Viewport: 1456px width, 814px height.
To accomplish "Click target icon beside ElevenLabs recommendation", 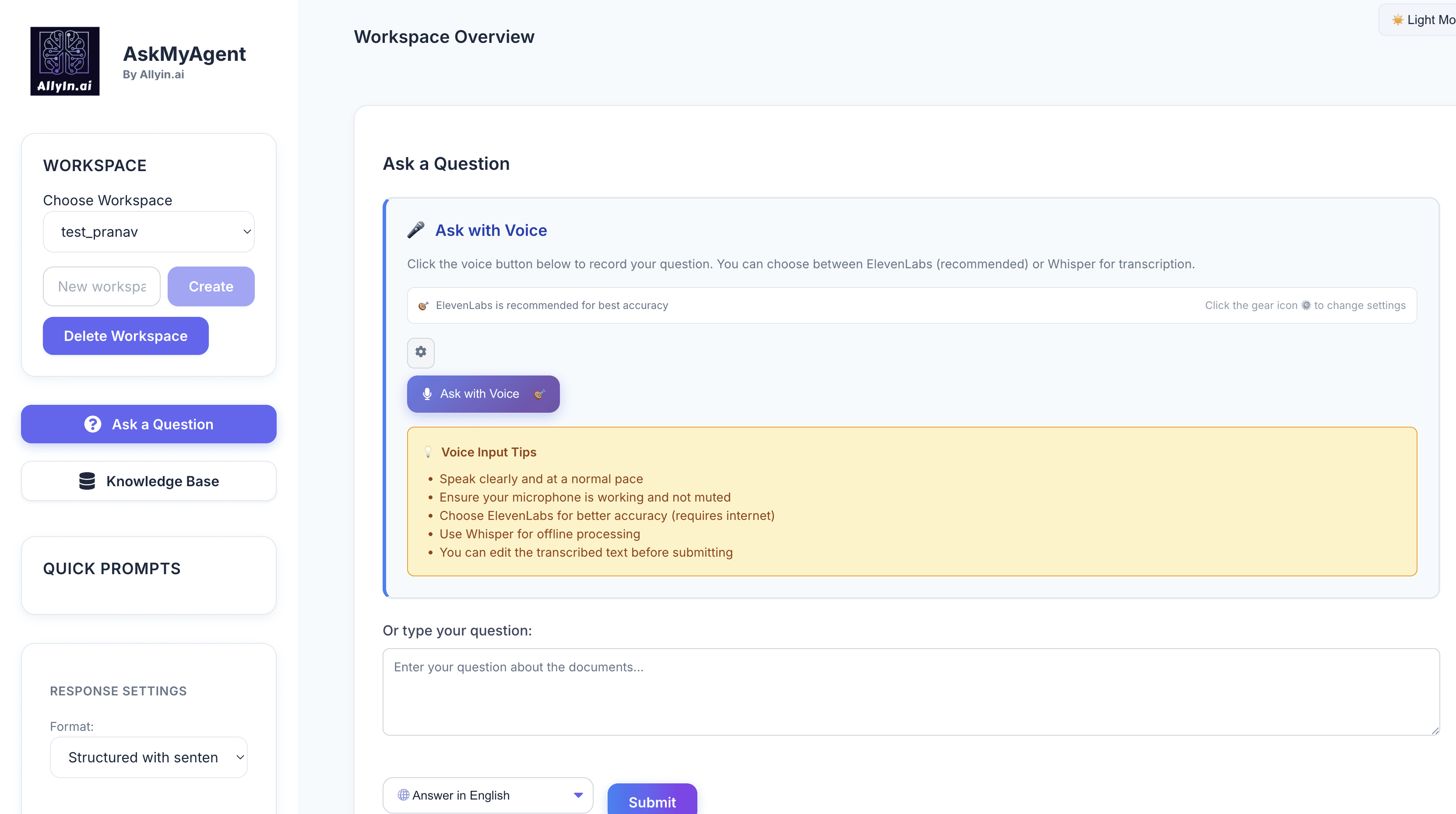I will click(423, 305).
